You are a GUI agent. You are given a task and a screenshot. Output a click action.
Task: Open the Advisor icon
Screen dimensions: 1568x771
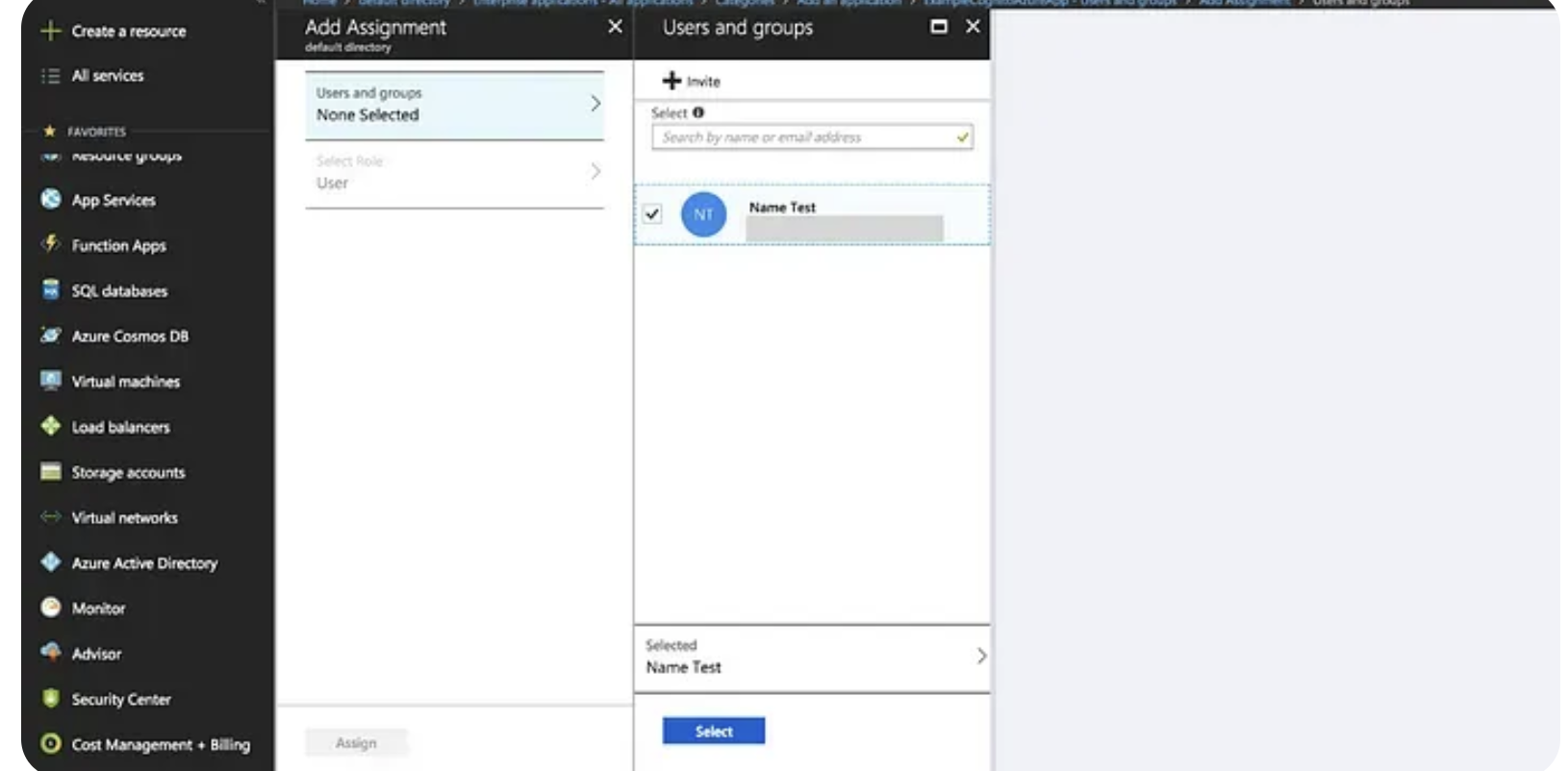coord(51,653)
